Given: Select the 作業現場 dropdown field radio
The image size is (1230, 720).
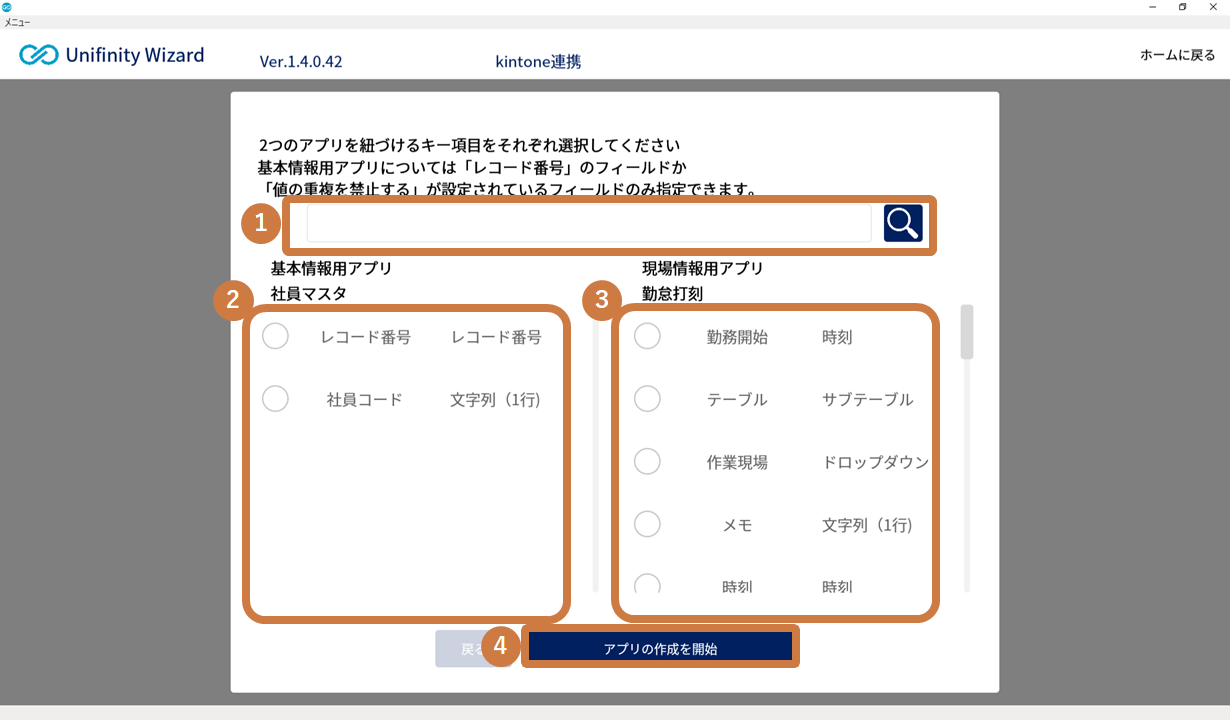Looking at the screenshot, I should (647, 461).
